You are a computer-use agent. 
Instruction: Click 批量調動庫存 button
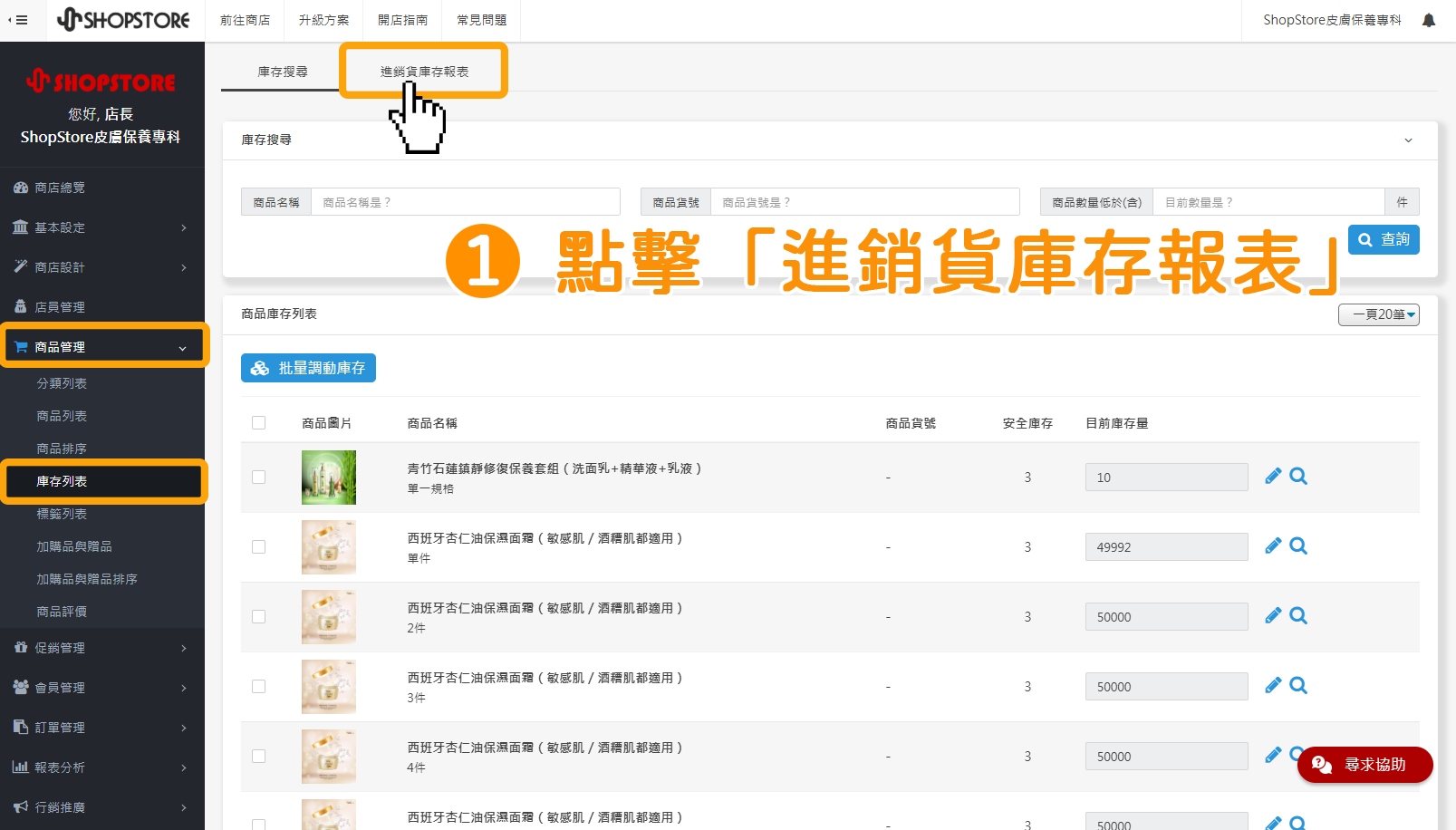coord(308,368)
